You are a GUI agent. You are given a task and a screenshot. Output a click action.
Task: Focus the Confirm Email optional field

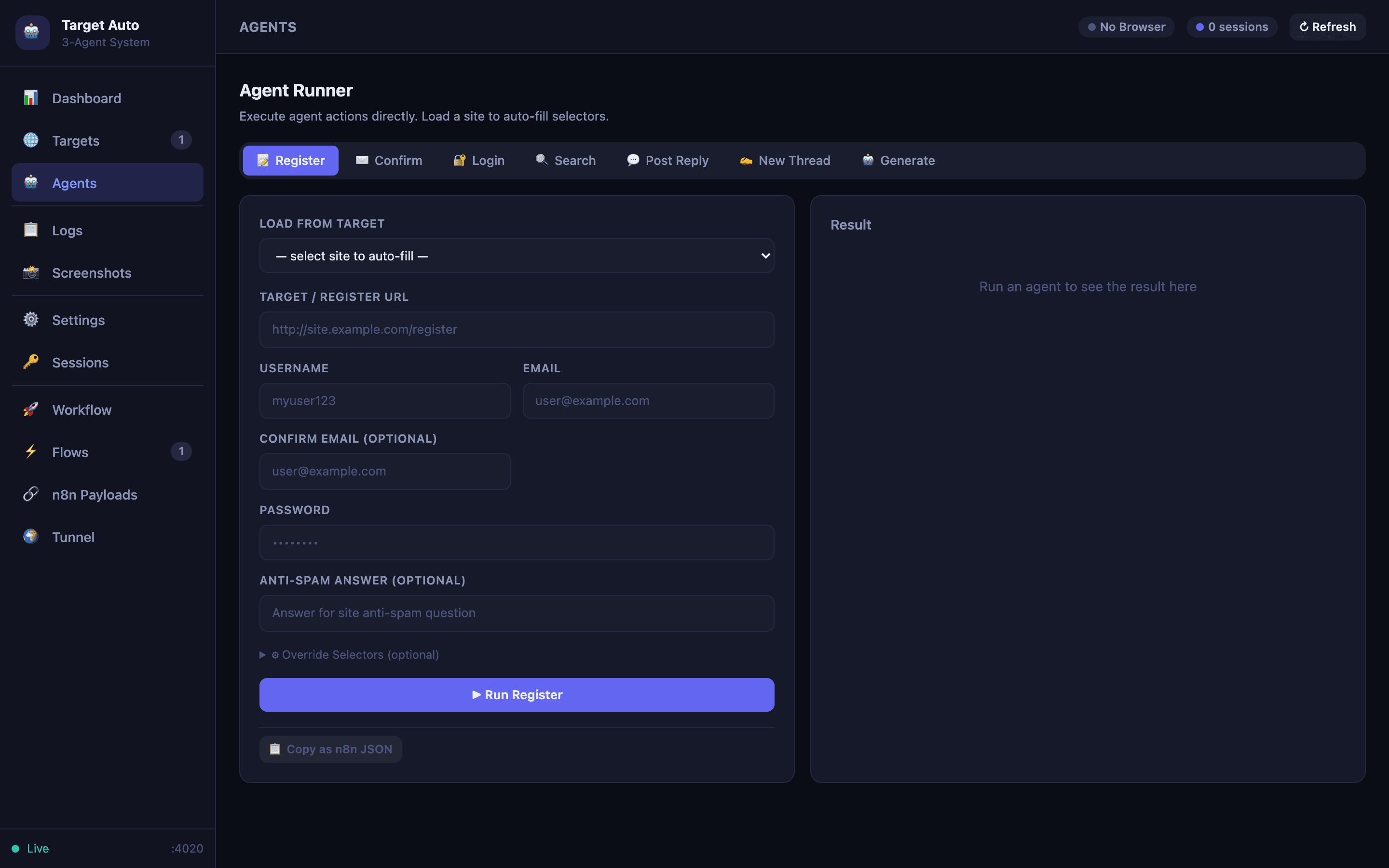385,471
